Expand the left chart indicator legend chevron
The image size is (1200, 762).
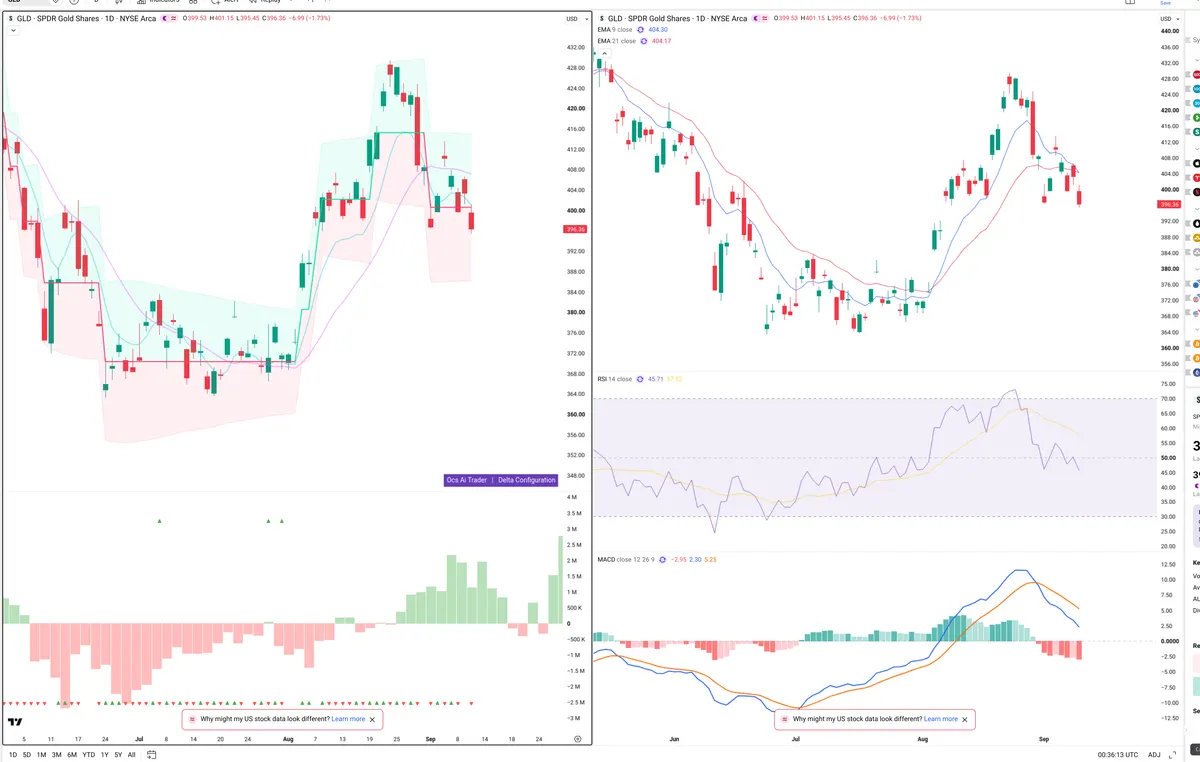[x=12, y=30]
